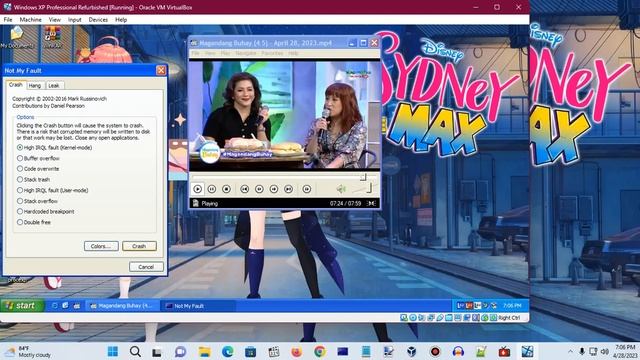Select the Stack trash option
Viewport: 640px width, 360px height.
coord(33,179)
